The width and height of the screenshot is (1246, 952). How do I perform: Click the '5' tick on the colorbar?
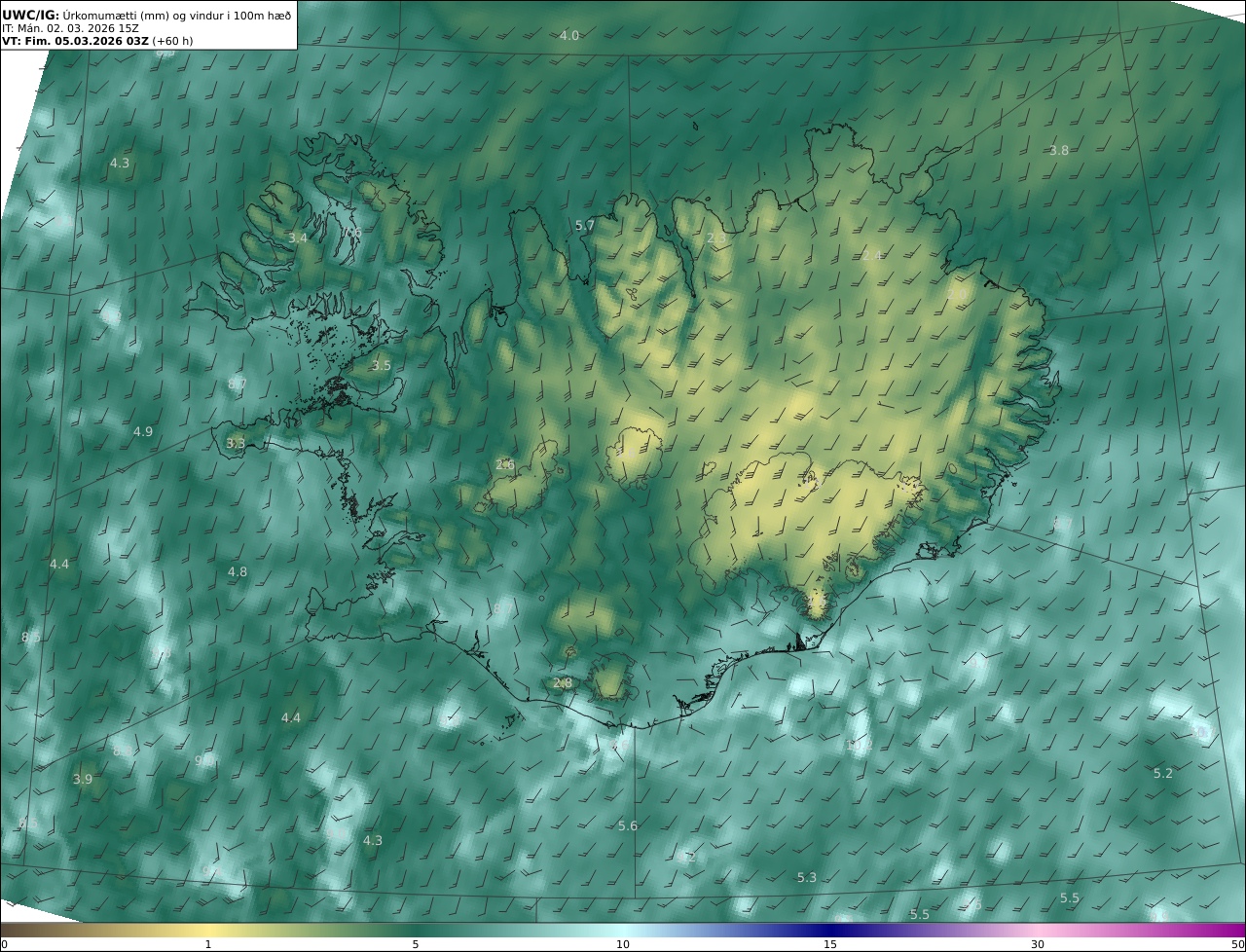click(416, 944)
